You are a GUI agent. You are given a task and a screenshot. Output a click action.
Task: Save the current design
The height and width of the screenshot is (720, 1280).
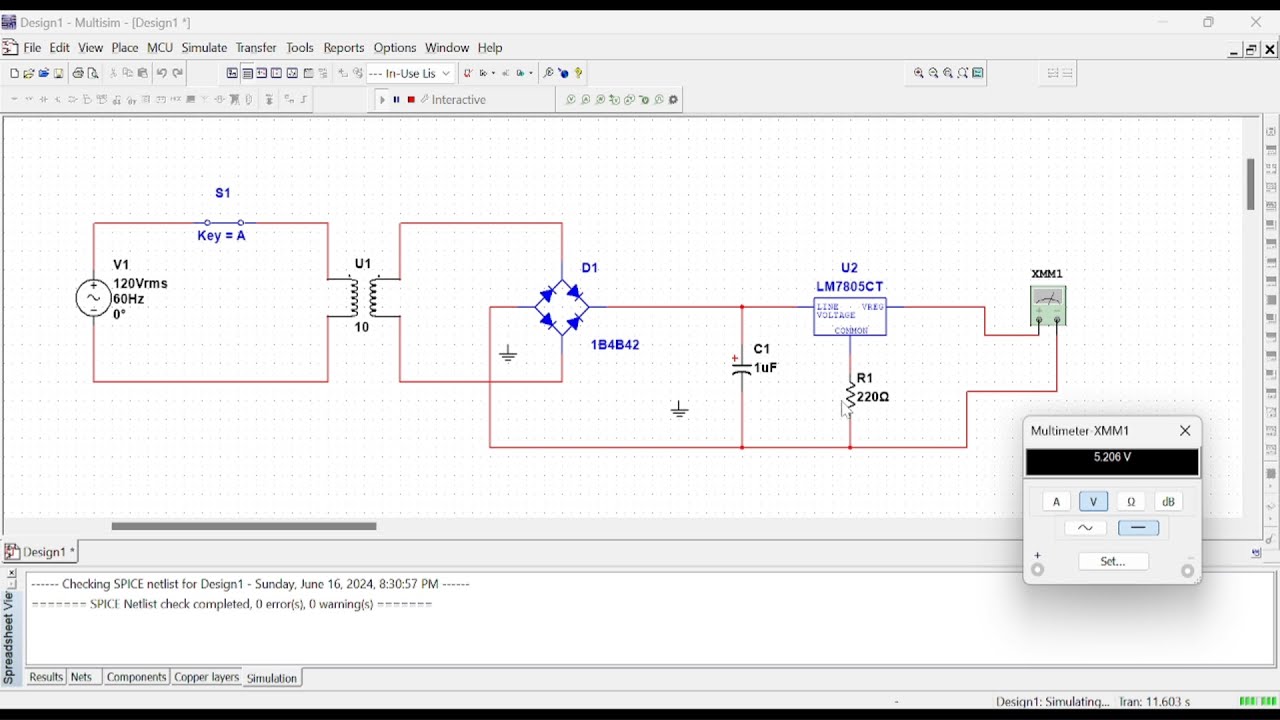point(59,73)
